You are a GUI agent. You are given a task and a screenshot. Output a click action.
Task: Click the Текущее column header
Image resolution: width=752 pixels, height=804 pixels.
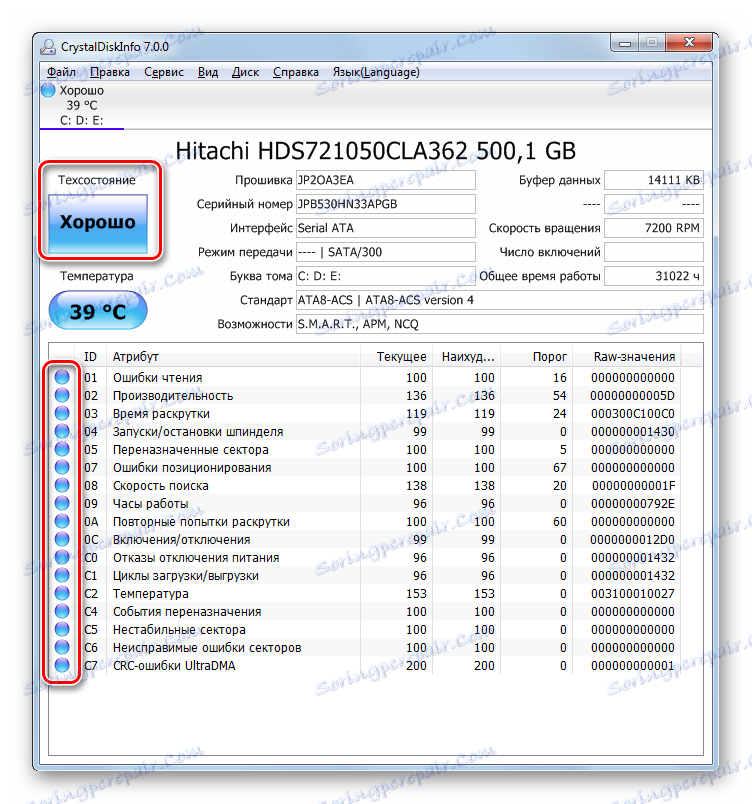(396, 356)
